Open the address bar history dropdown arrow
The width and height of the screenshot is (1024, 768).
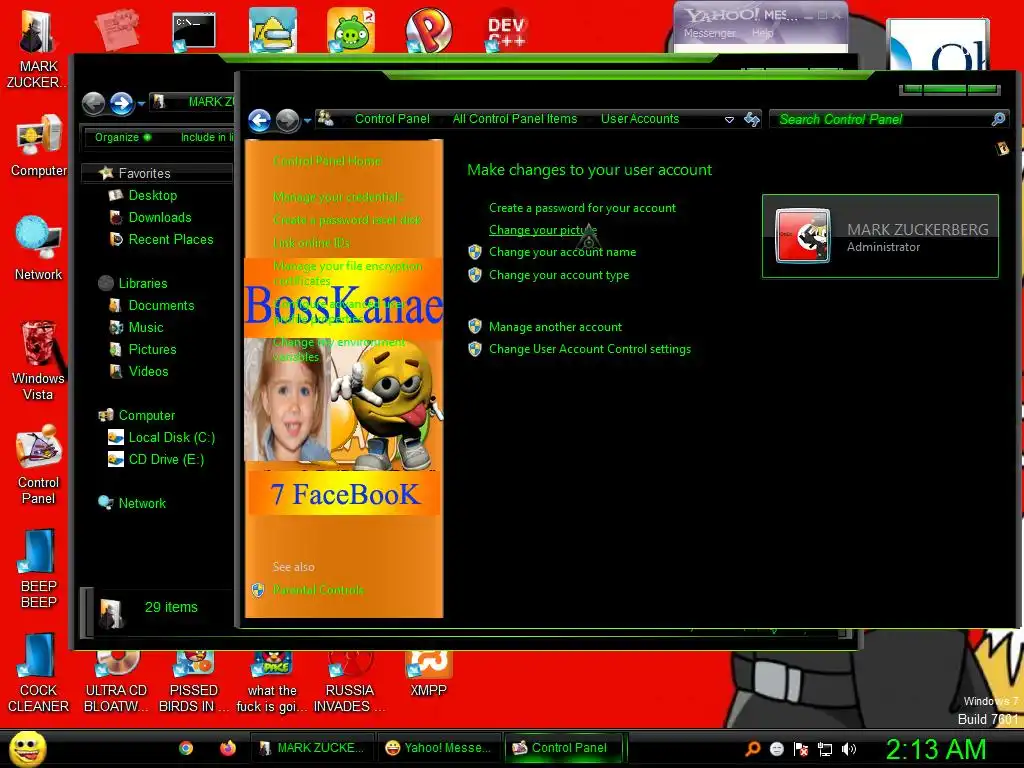tap(729, 120)
